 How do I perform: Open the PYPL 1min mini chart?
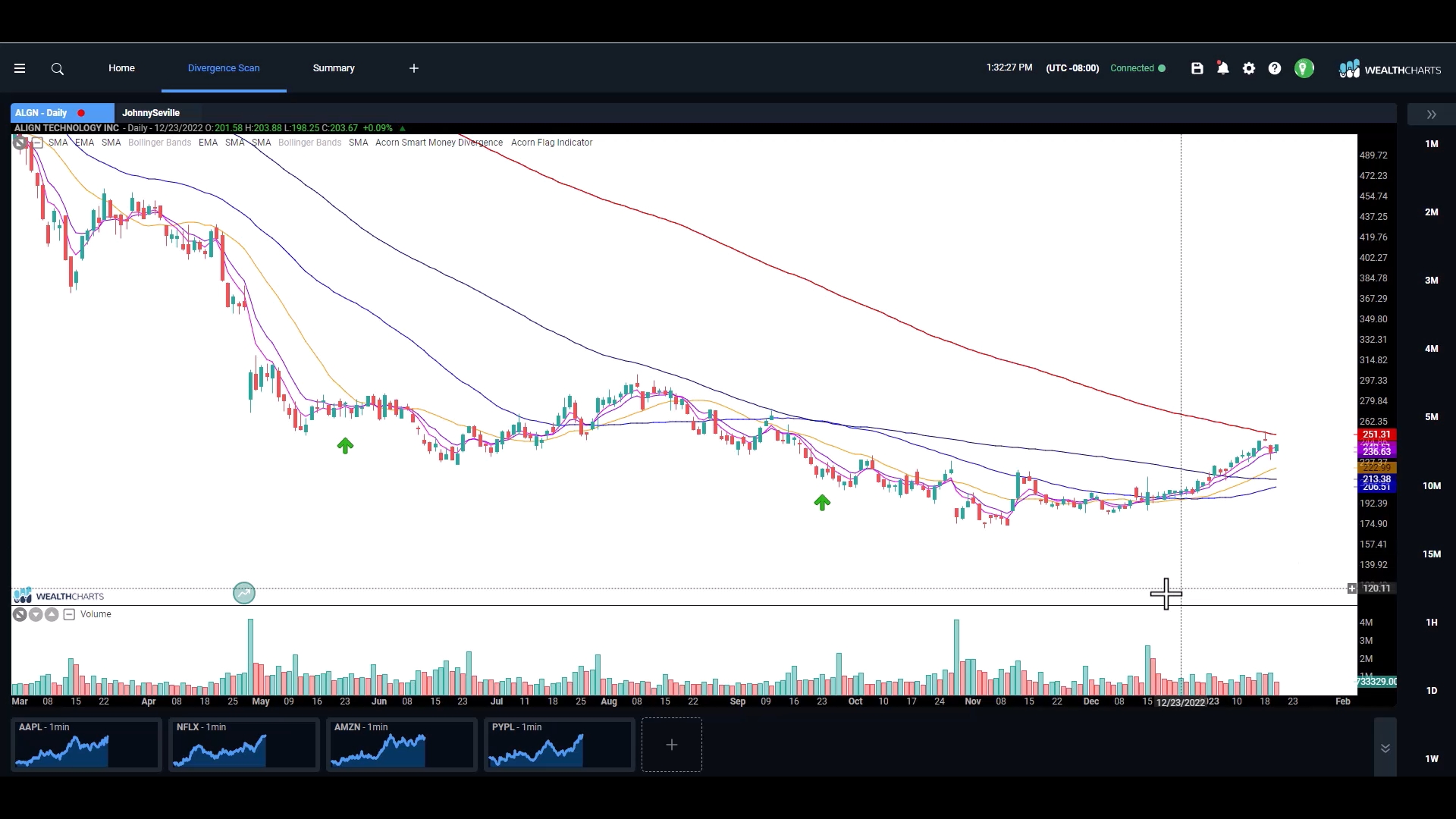click(560, 745)
